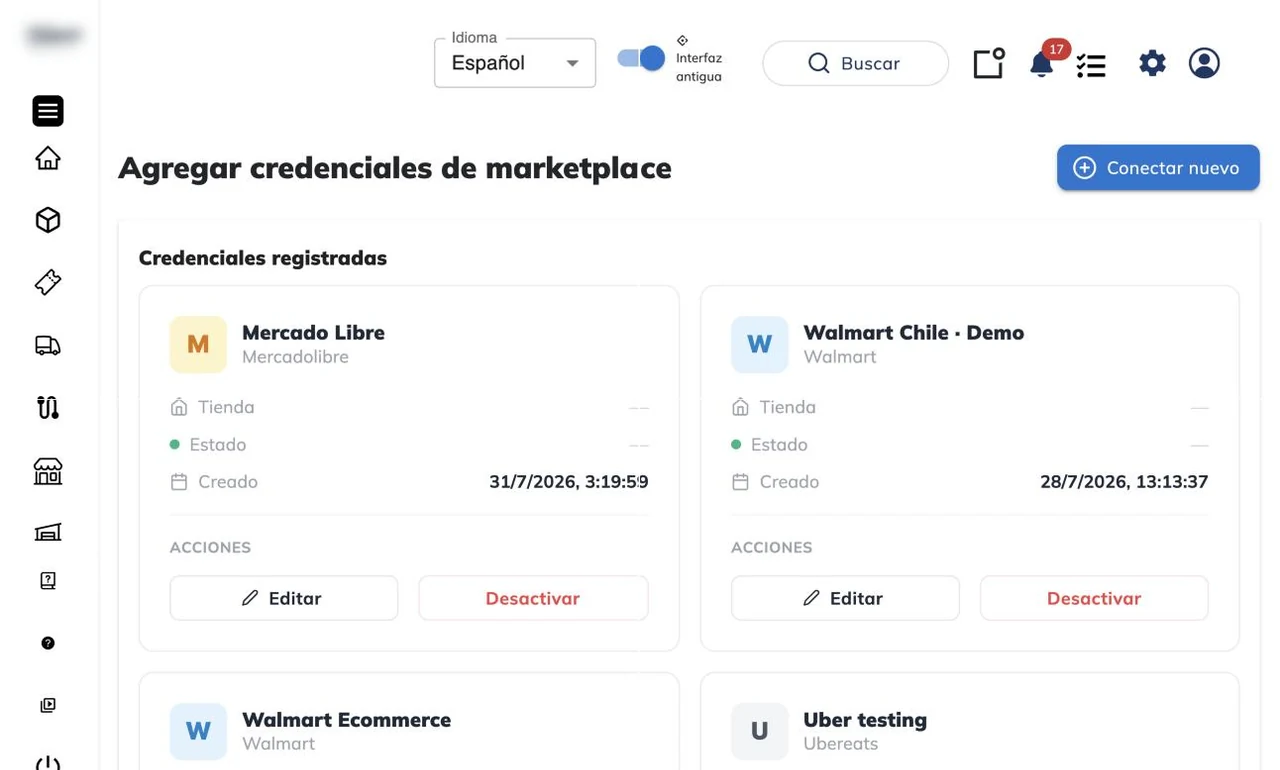
Task: Click the Ubereats subtitle text
Action: point(841,744)
